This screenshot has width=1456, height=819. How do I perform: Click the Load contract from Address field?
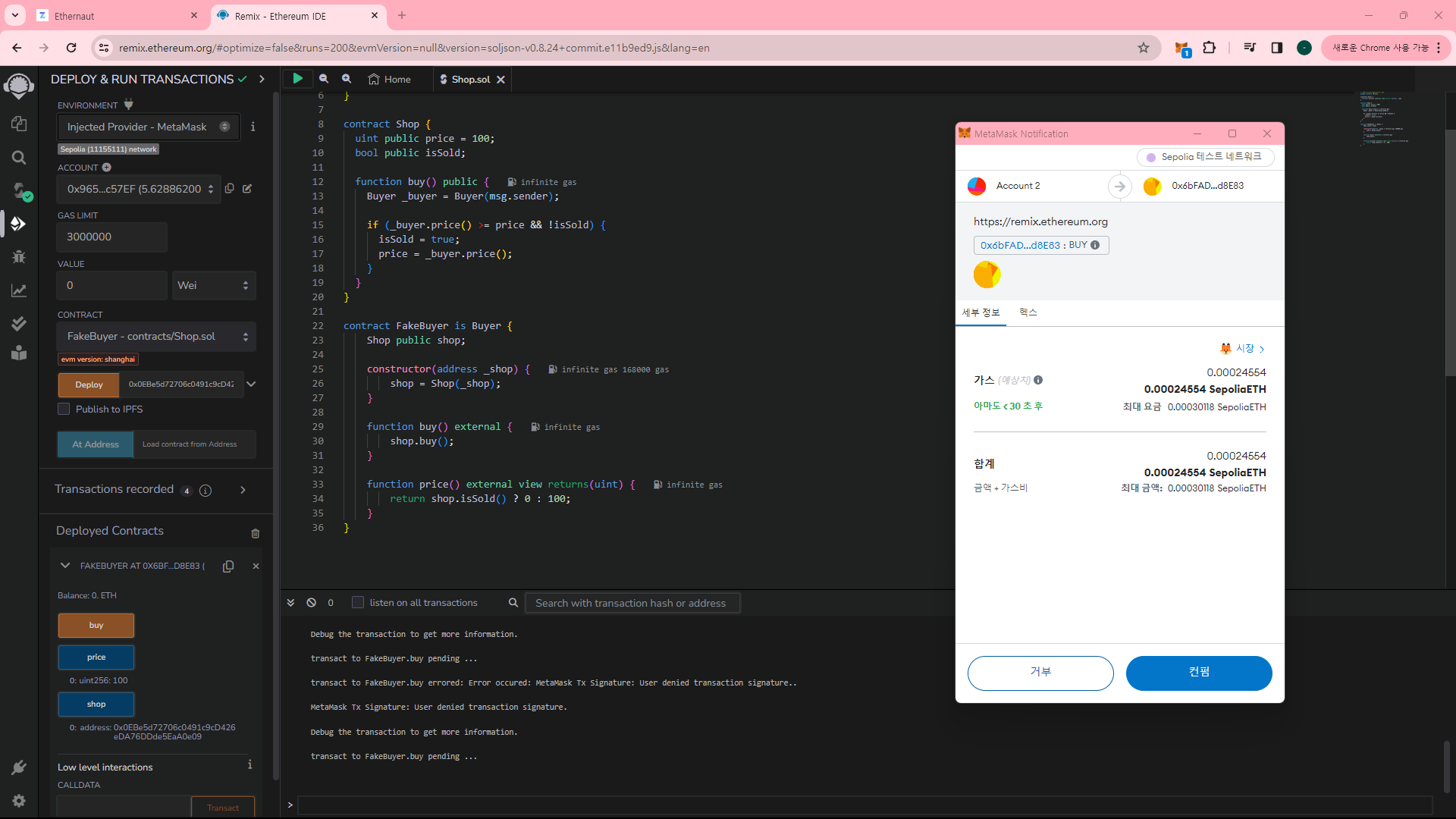[194, 444]
